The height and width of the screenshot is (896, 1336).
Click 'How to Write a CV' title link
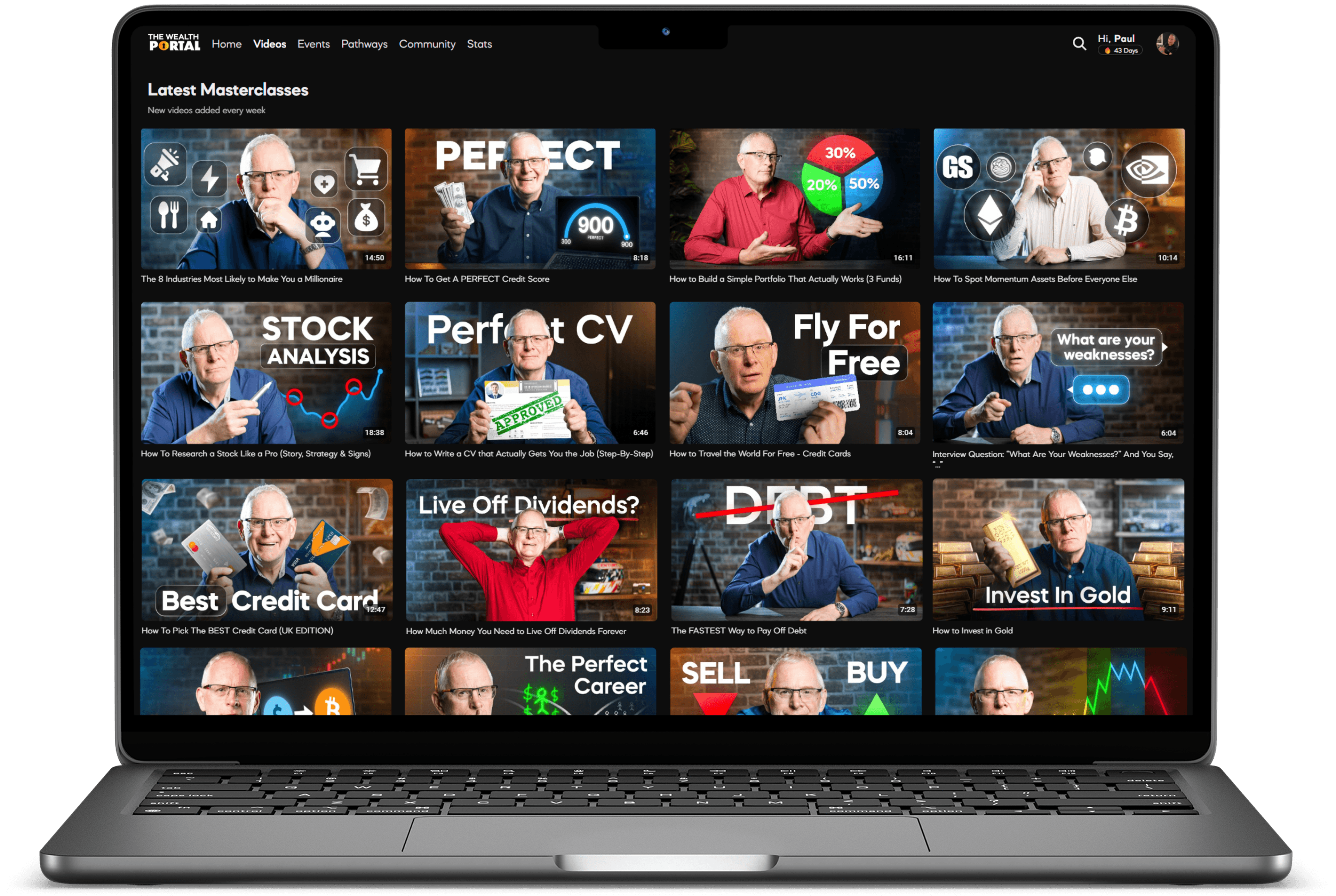(528, 454)
